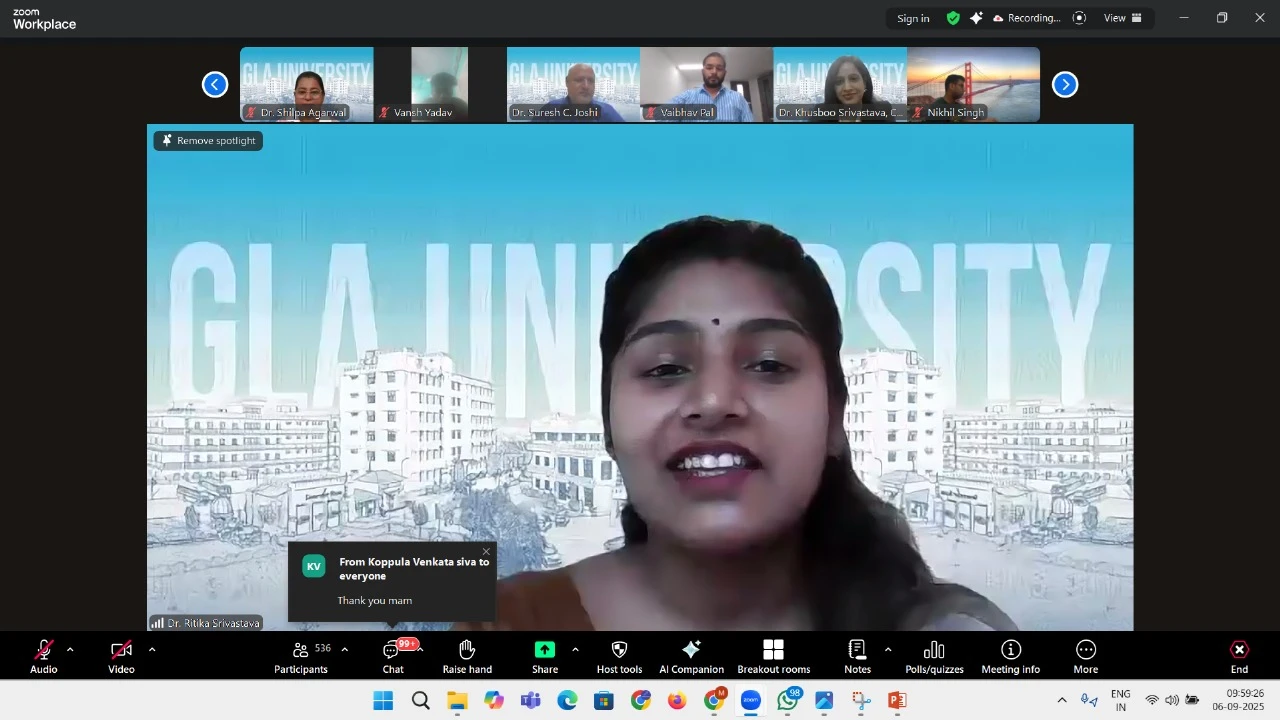Click the Dr. Ritika Srivastava name label
This screenshot has width=1280, height=720.
[206, 623]
